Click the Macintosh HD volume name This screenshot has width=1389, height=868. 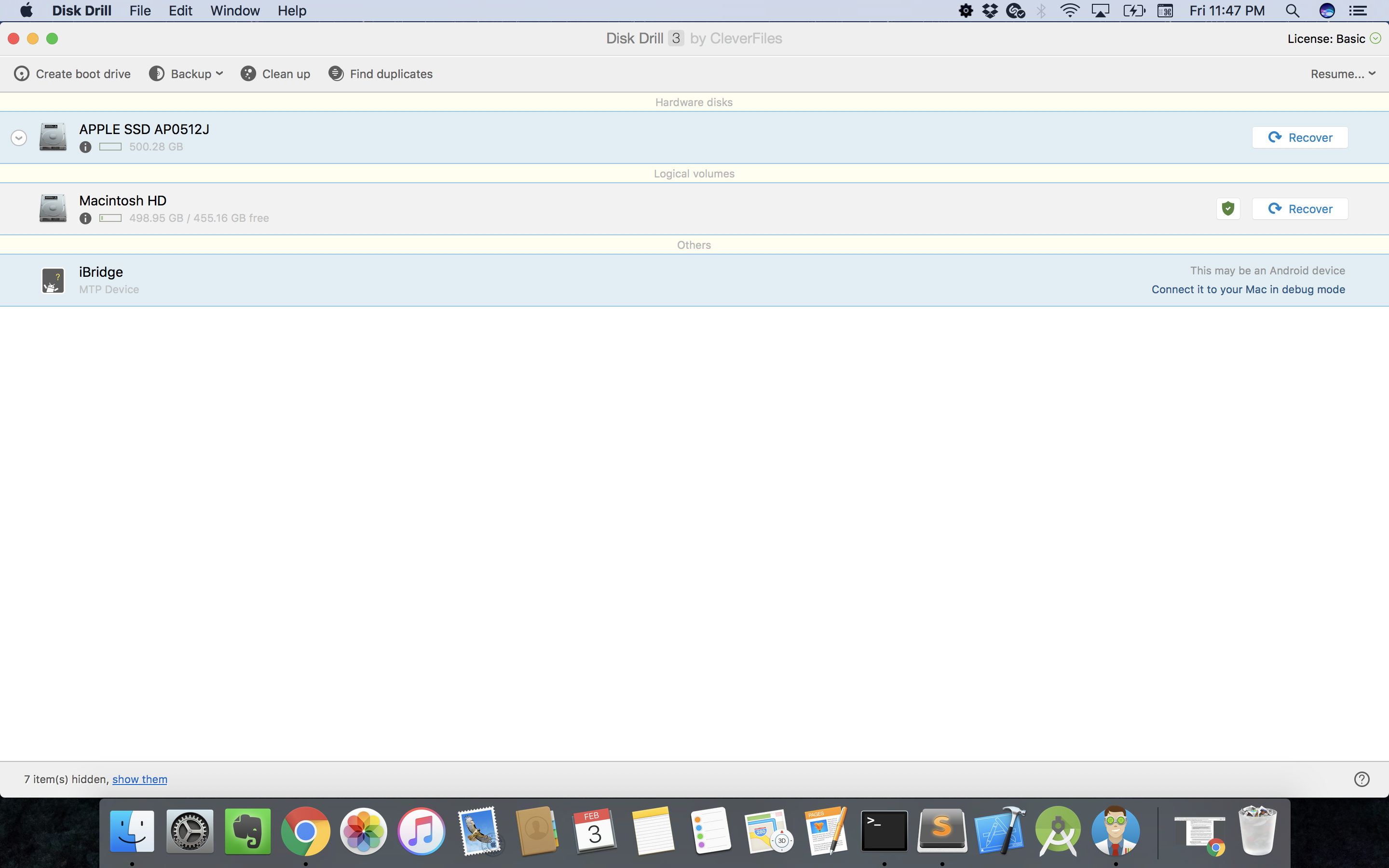click(123, 200)
